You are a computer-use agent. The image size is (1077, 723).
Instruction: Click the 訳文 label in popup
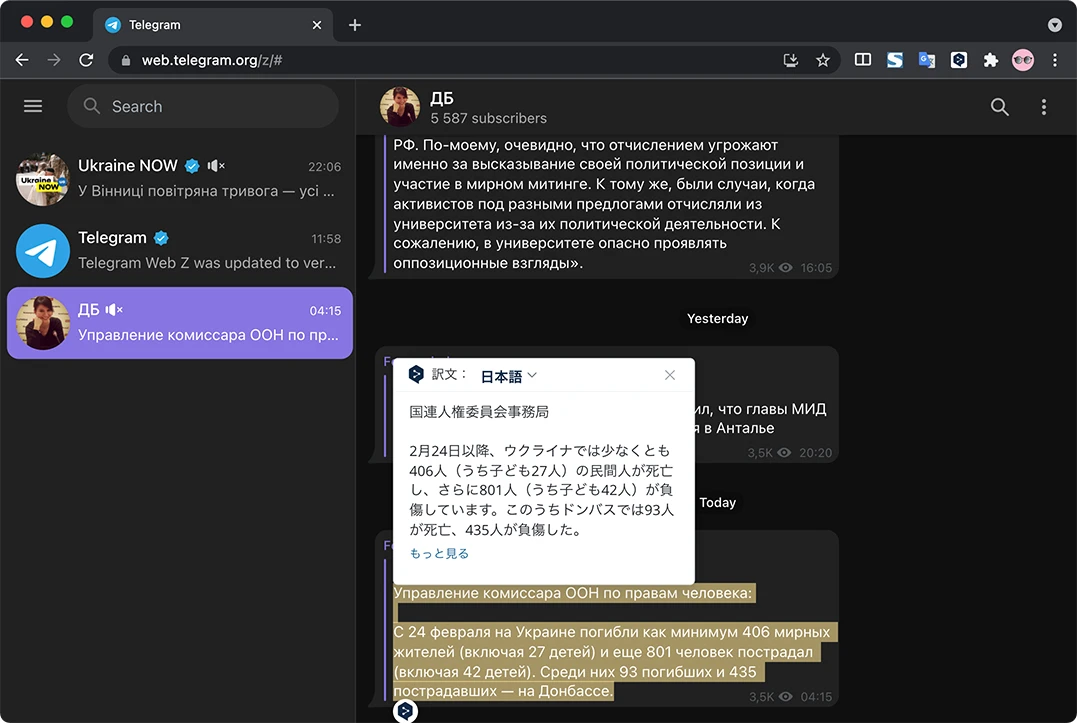pyautogui.click(x=449, y=374)
